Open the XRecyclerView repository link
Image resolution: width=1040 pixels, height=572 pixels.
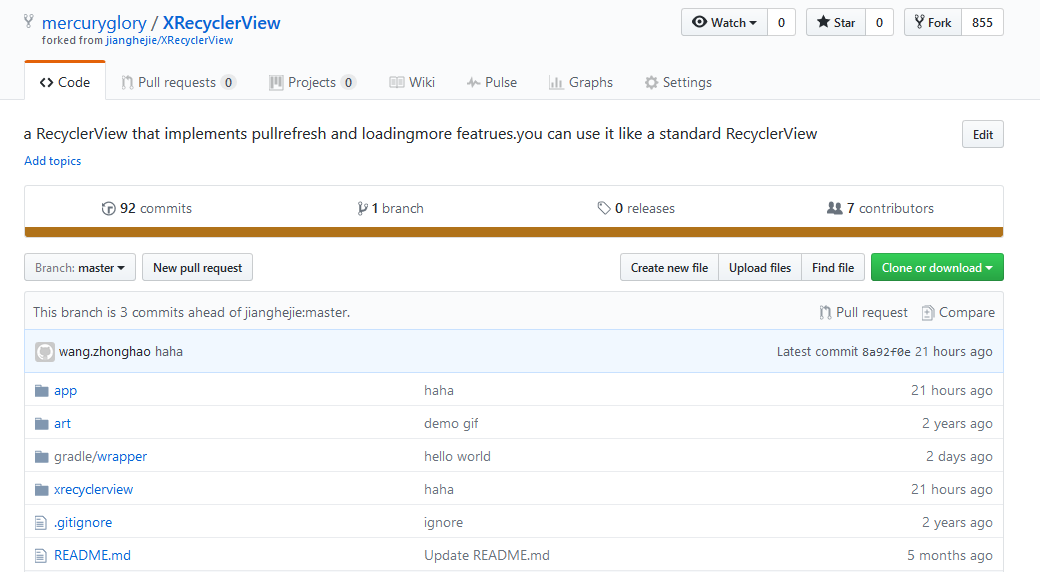(222, 23)
